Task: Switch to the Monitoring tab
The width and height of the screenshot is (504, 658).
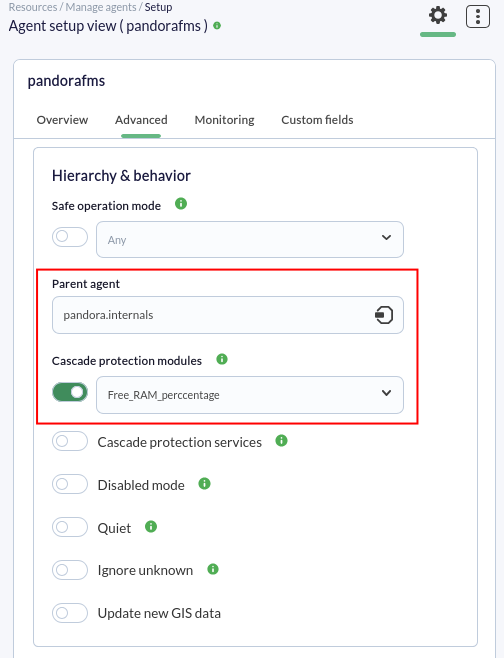Action: click(225, 120)
